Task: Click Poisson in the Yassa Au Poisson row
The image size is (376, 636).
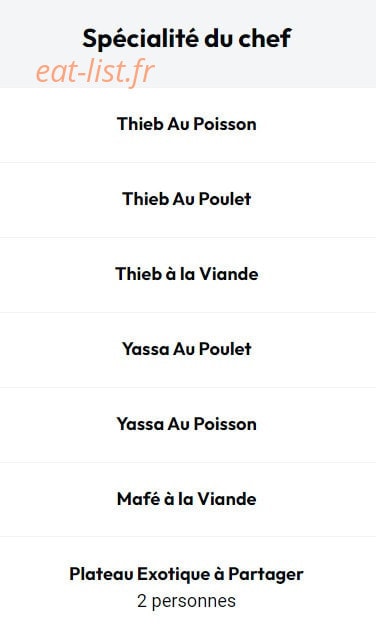Action: pyautogui.click(x=225, y=424)
